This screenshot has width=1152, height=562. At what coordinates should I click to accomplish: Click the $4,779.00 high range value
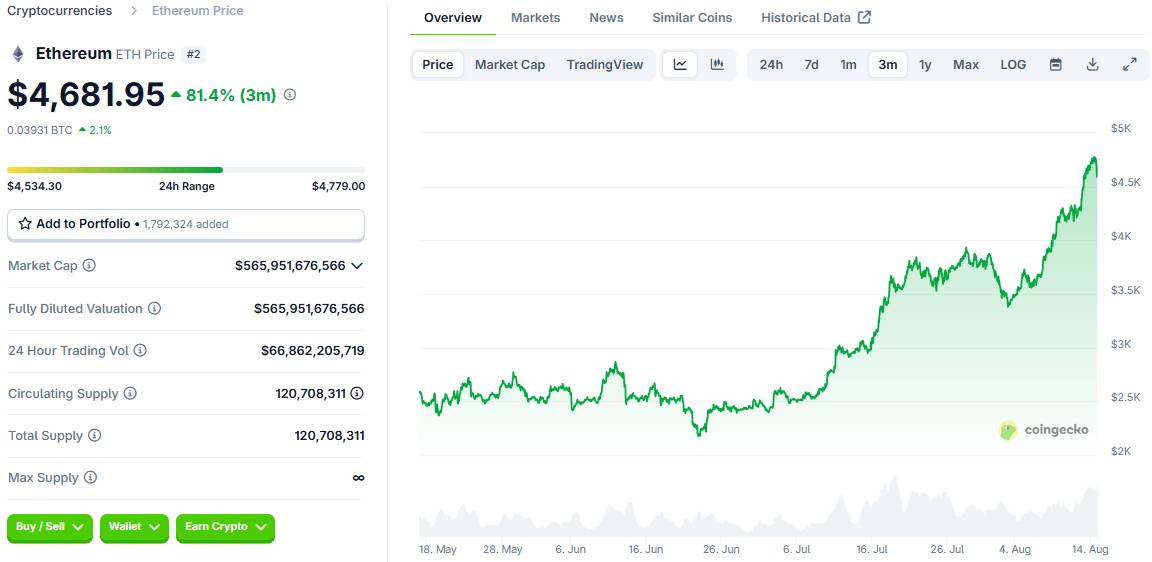pyautogui.click(x=338, y=187)
